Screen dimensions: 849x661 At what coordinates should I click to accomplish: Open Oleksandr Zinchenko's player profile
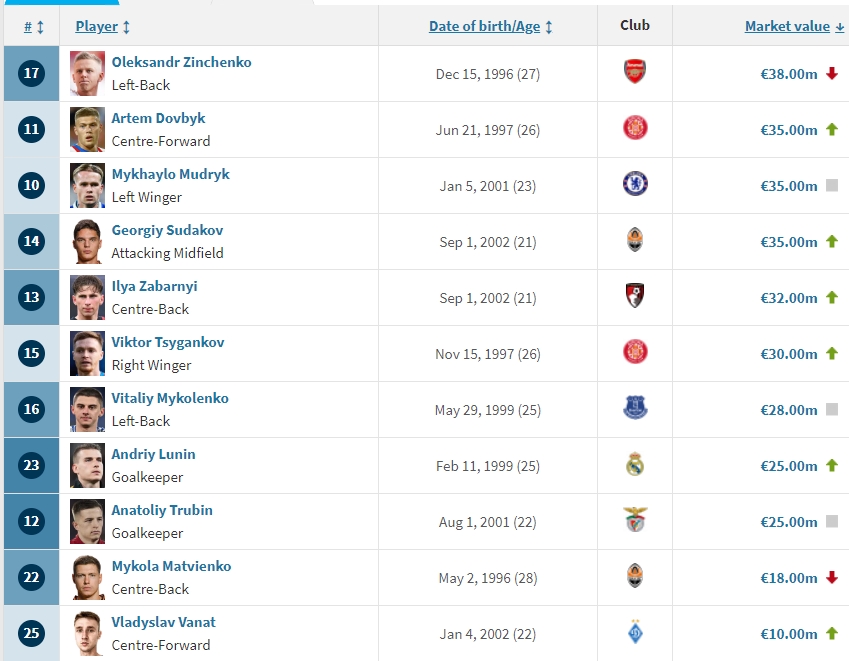pos(181,62)
